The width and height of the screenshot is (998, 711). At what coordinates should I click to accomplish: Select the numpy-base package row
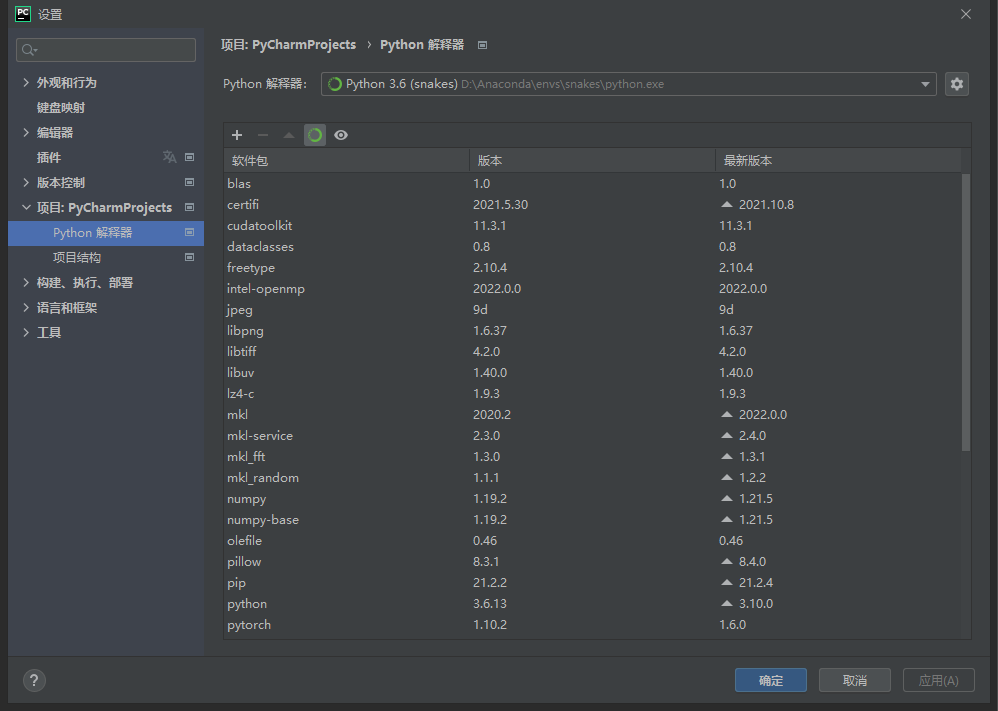point(593,519)
